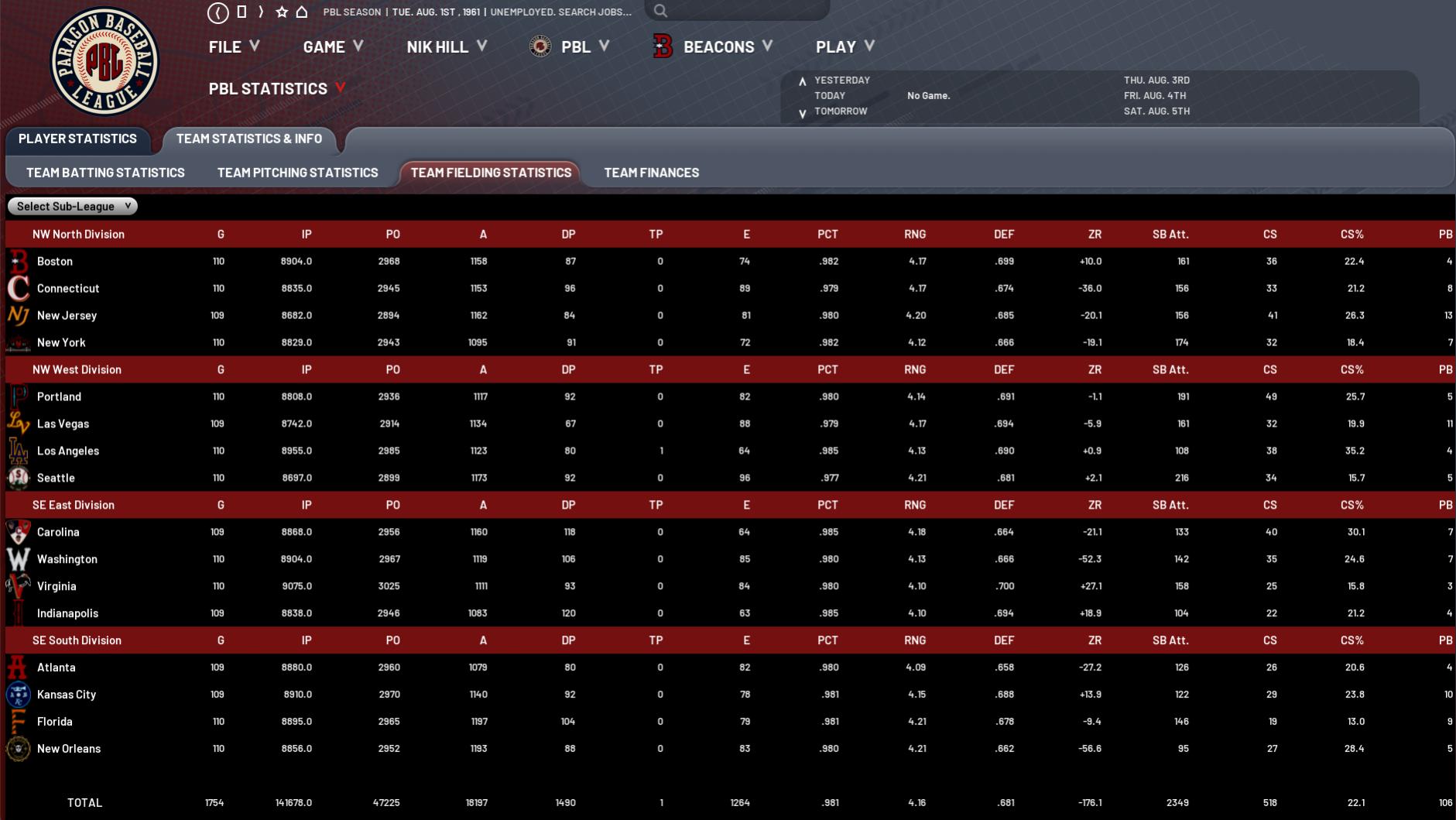Viewport: 1456px width, 820px height.
Task: Open the Seattle team link
Action: (x=56, y=479)
